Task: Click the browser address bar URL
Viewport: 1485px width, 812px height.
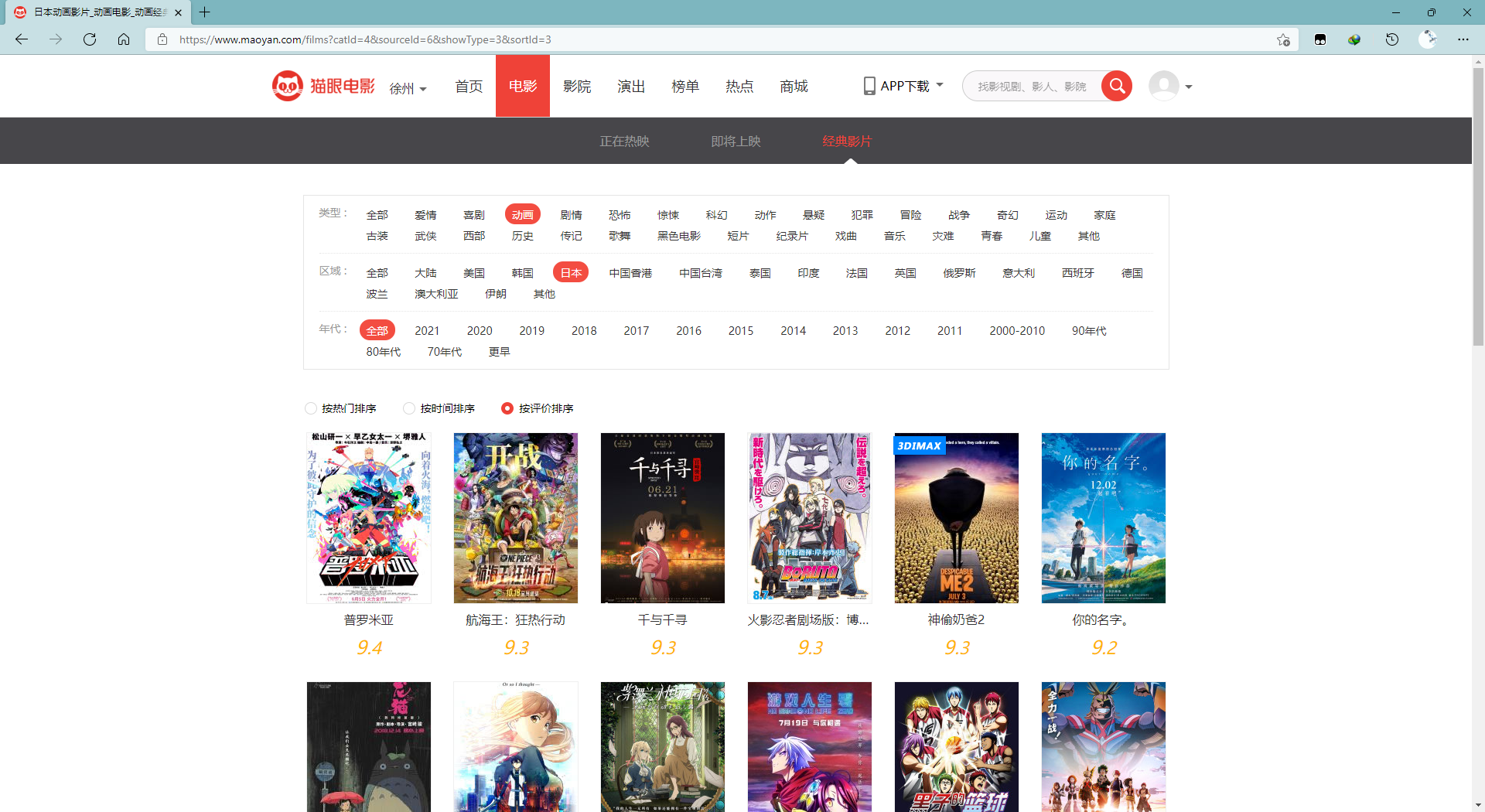Action: click(x=365, y=39)
